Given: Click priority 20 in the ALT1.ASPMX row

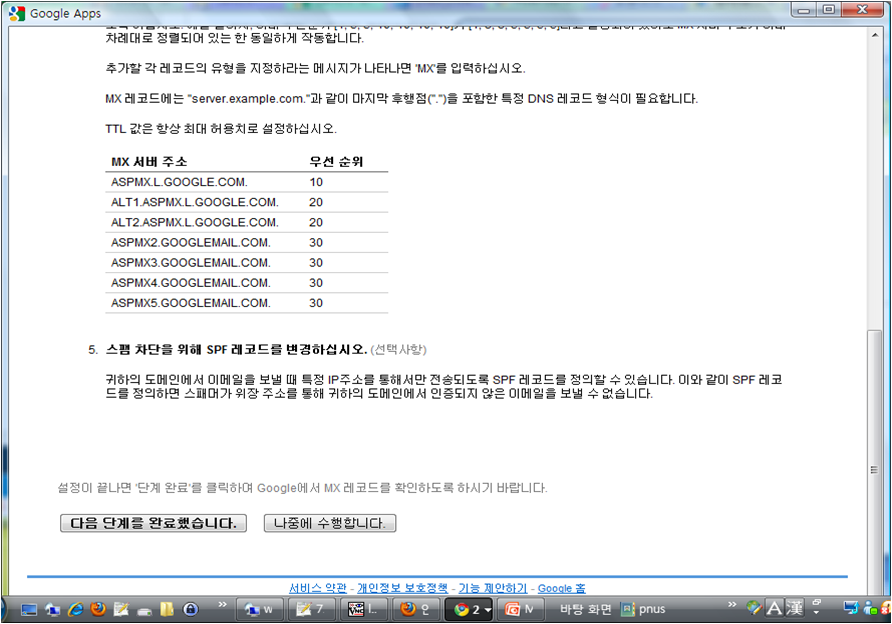Looking at the screenshot, I should pyautogui.click(x=316, y=202).
